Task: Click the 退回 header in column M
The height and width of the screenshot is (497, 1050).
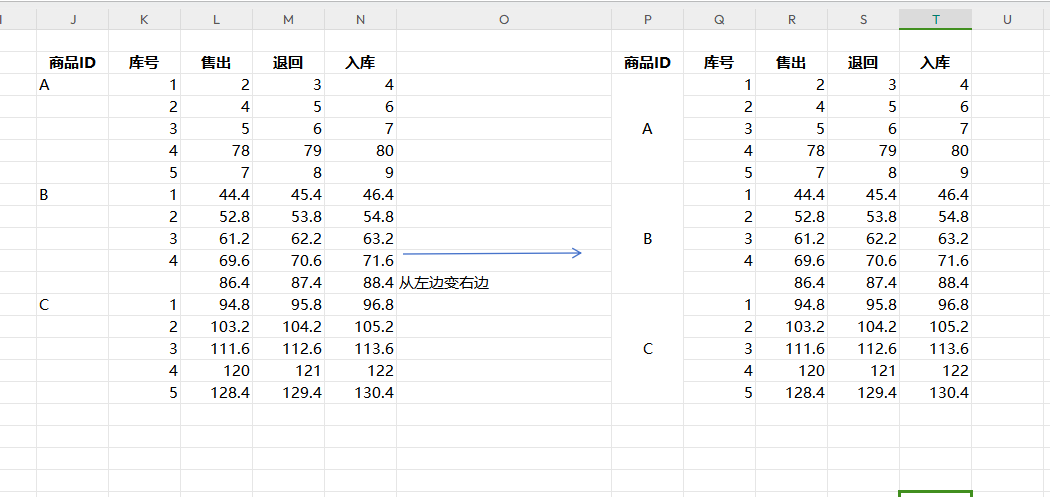Action: [288, 62]
